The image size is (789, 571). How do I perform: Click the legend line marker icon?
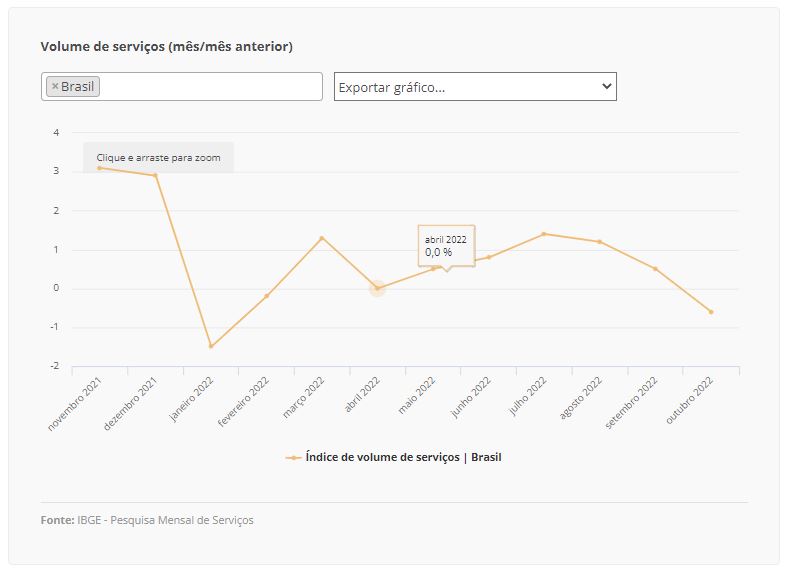(293, 457)
